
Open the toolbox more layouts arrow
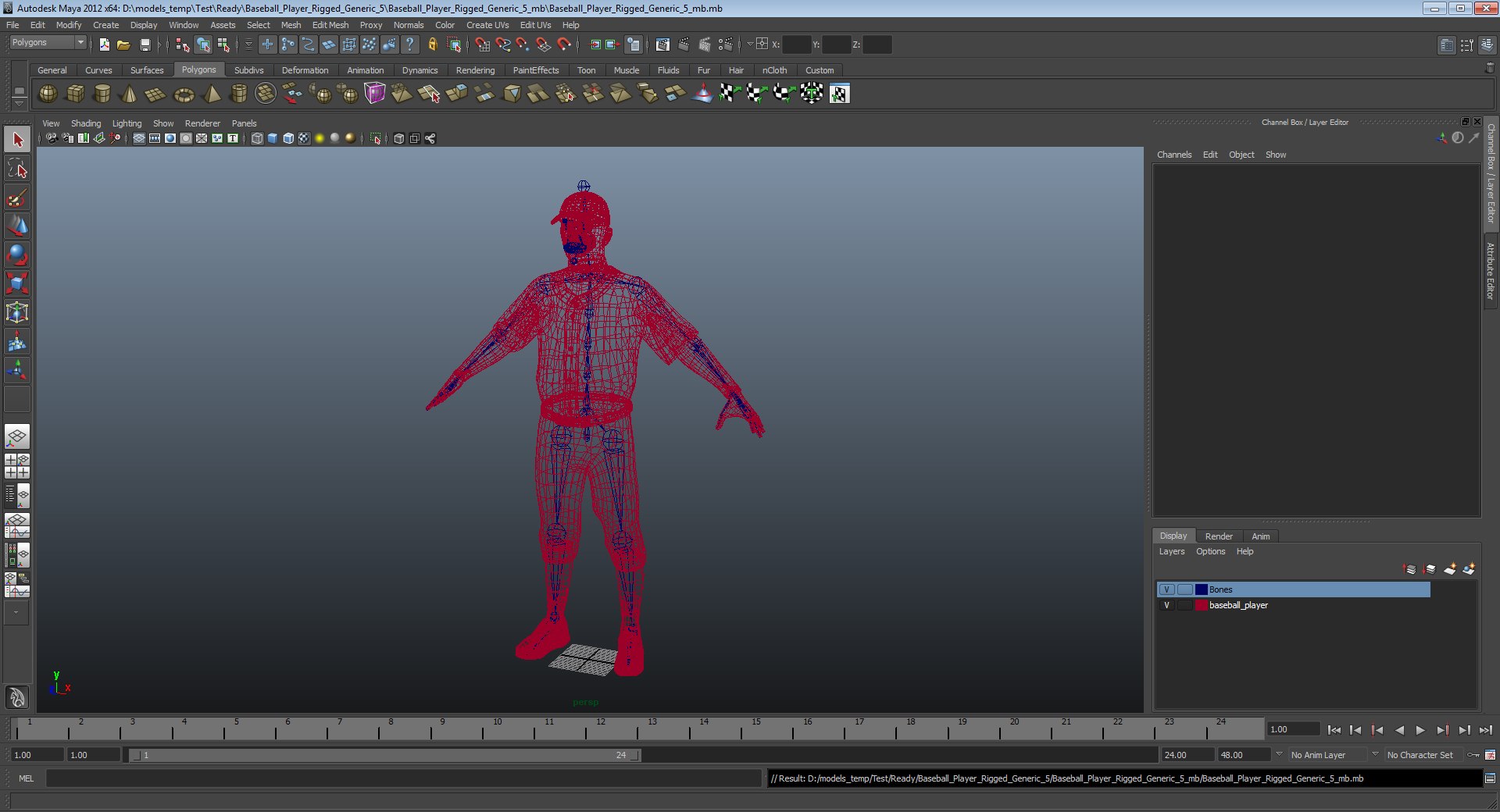click(x=16, y=613)
